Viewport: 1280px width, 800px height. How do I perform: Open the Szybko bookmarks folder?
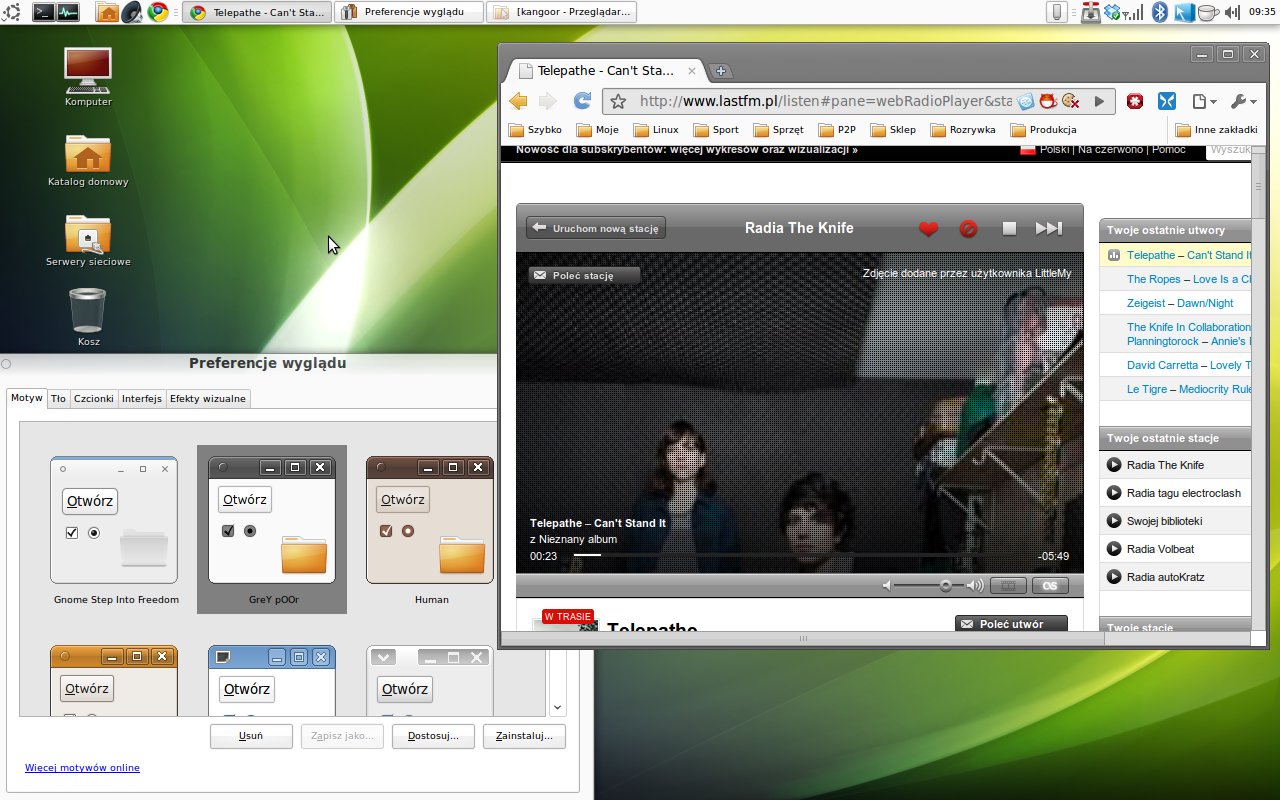click(x=535, y=130)
